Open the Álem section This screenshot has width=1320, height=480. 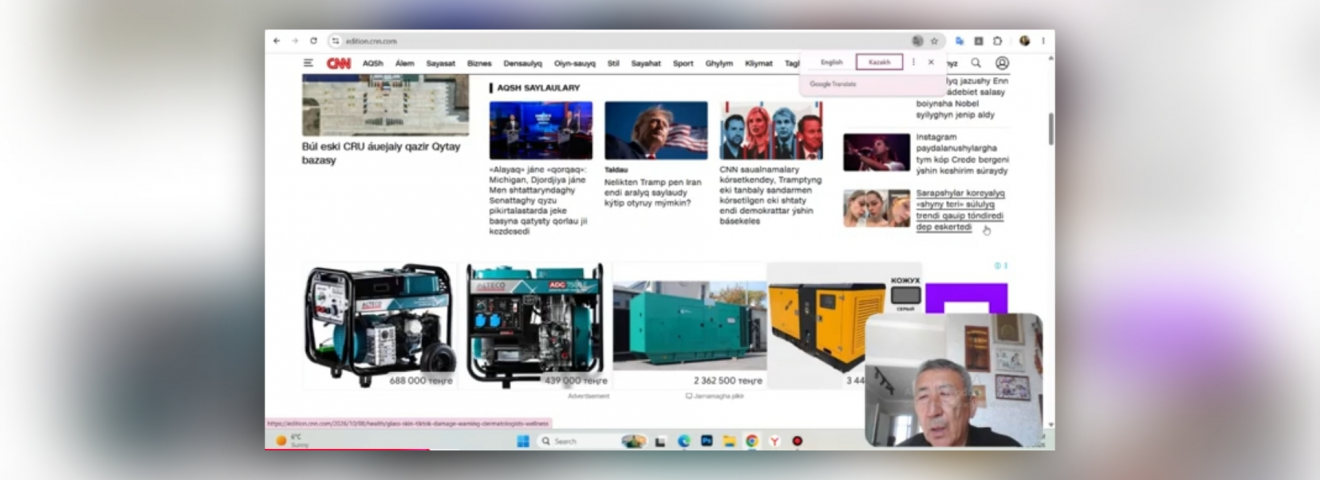(x=405, y=63)
